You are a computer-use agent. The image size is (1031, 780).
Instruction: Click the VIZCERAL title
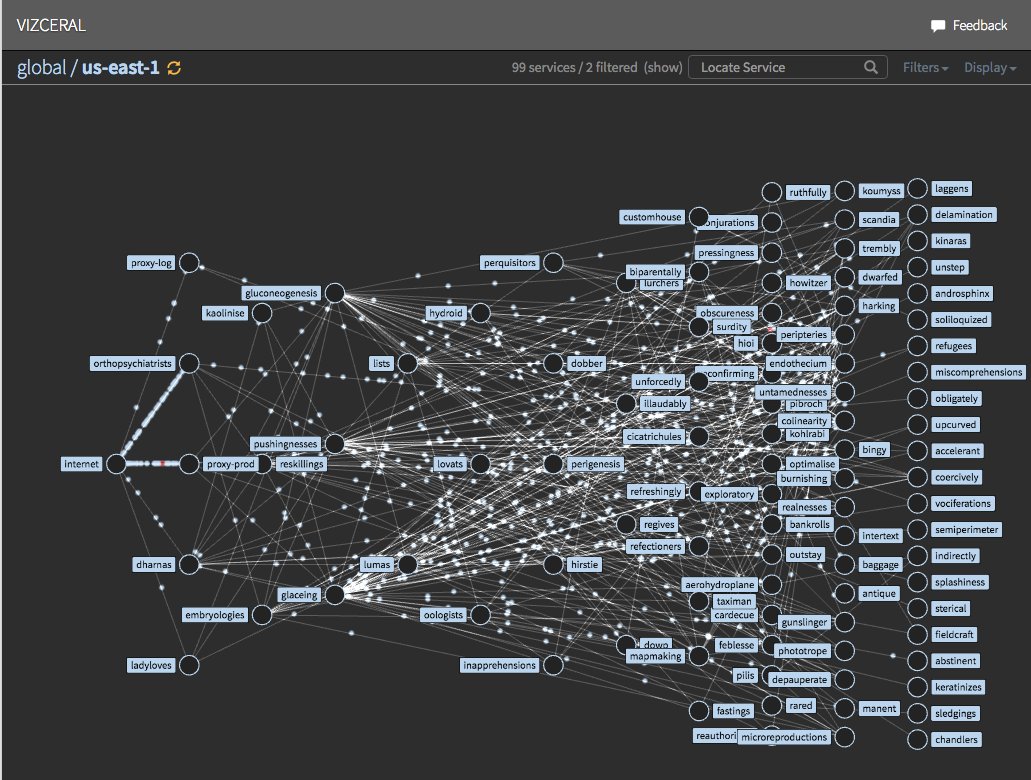(51, 26)
